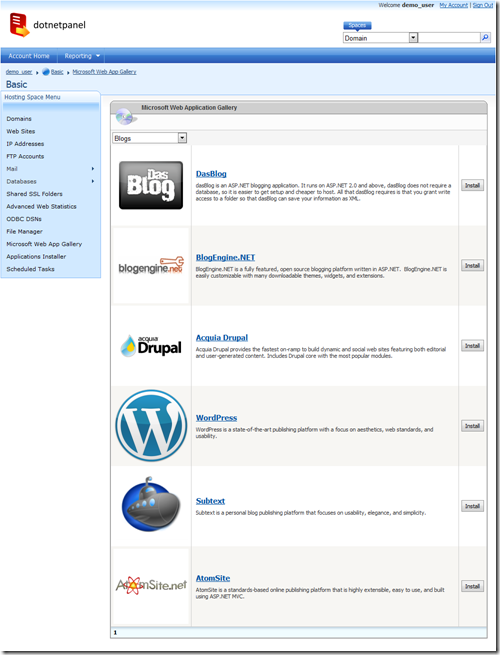The height and width of the screenshot is (655, 500).
Task: Open the AtomSite title link
Action: pyautogui.click(x=213, y=578)
